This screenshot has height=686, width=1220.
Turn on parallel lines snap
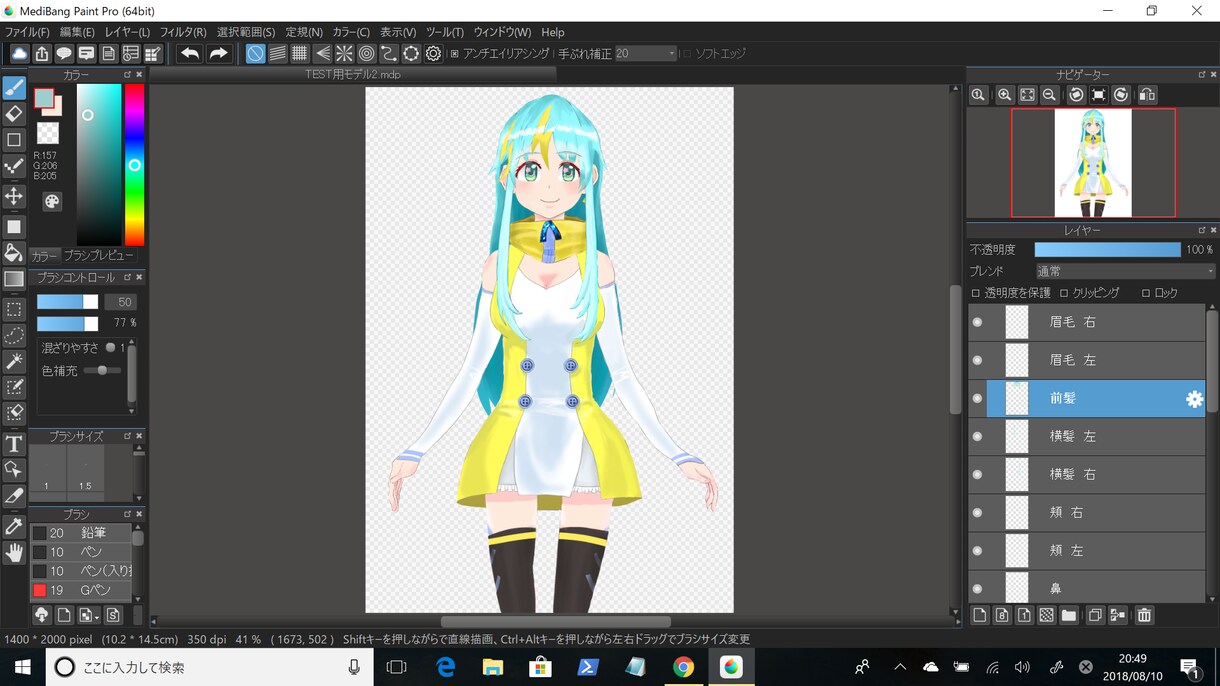click(x=278, y=53)
